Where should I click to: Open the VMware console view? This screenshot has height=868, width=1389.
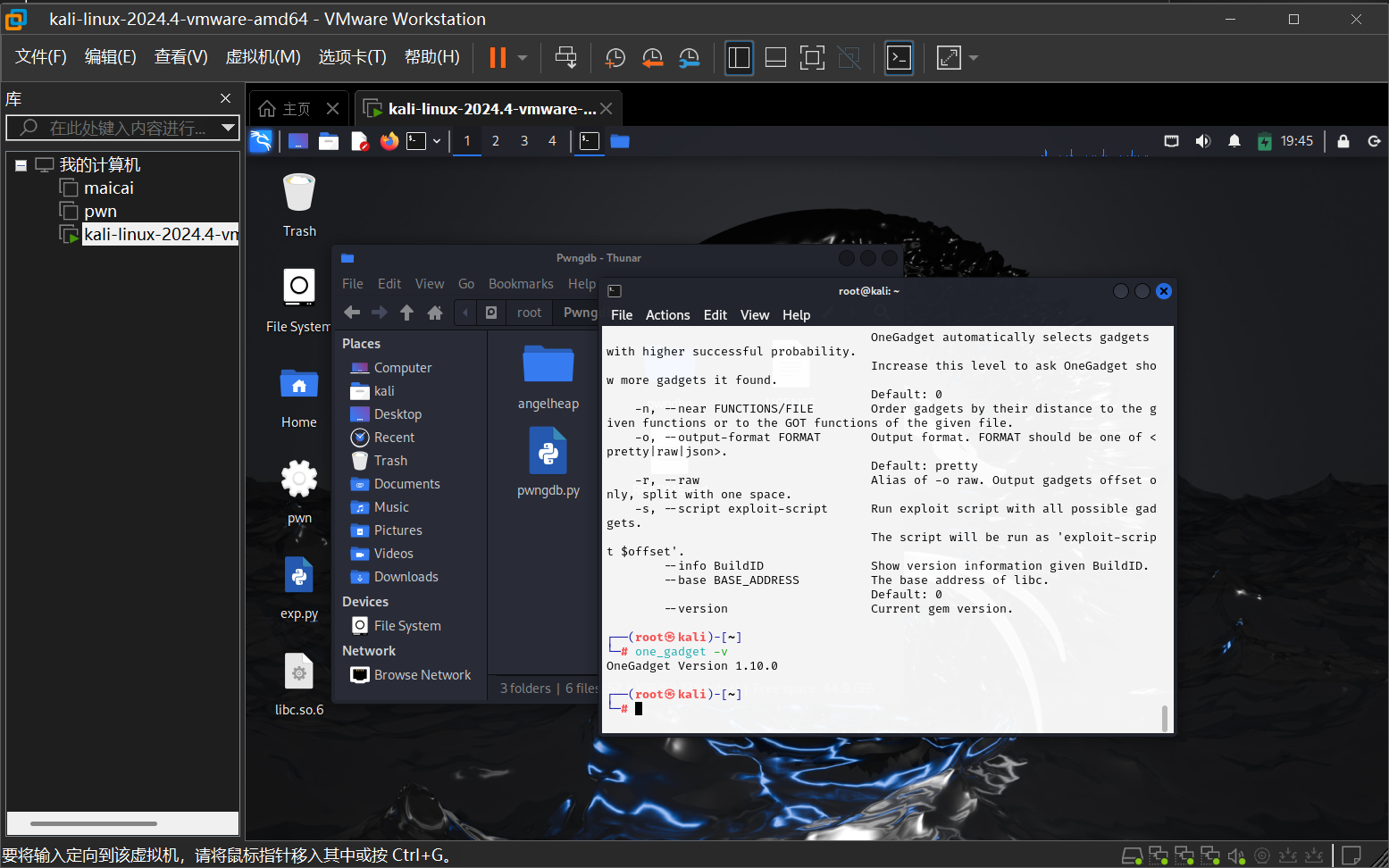click(899, 58)
